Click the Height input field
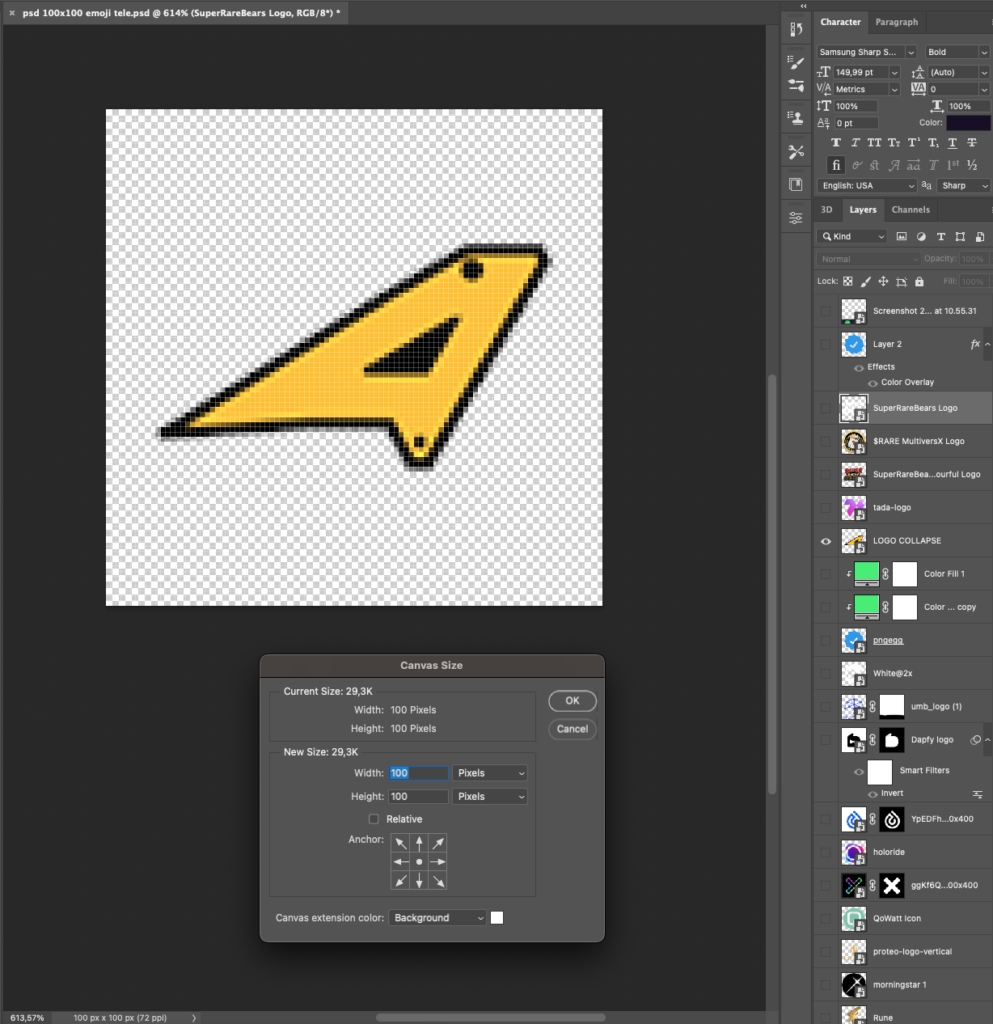This screenshot has width=993, height=1024. [418, 797]
